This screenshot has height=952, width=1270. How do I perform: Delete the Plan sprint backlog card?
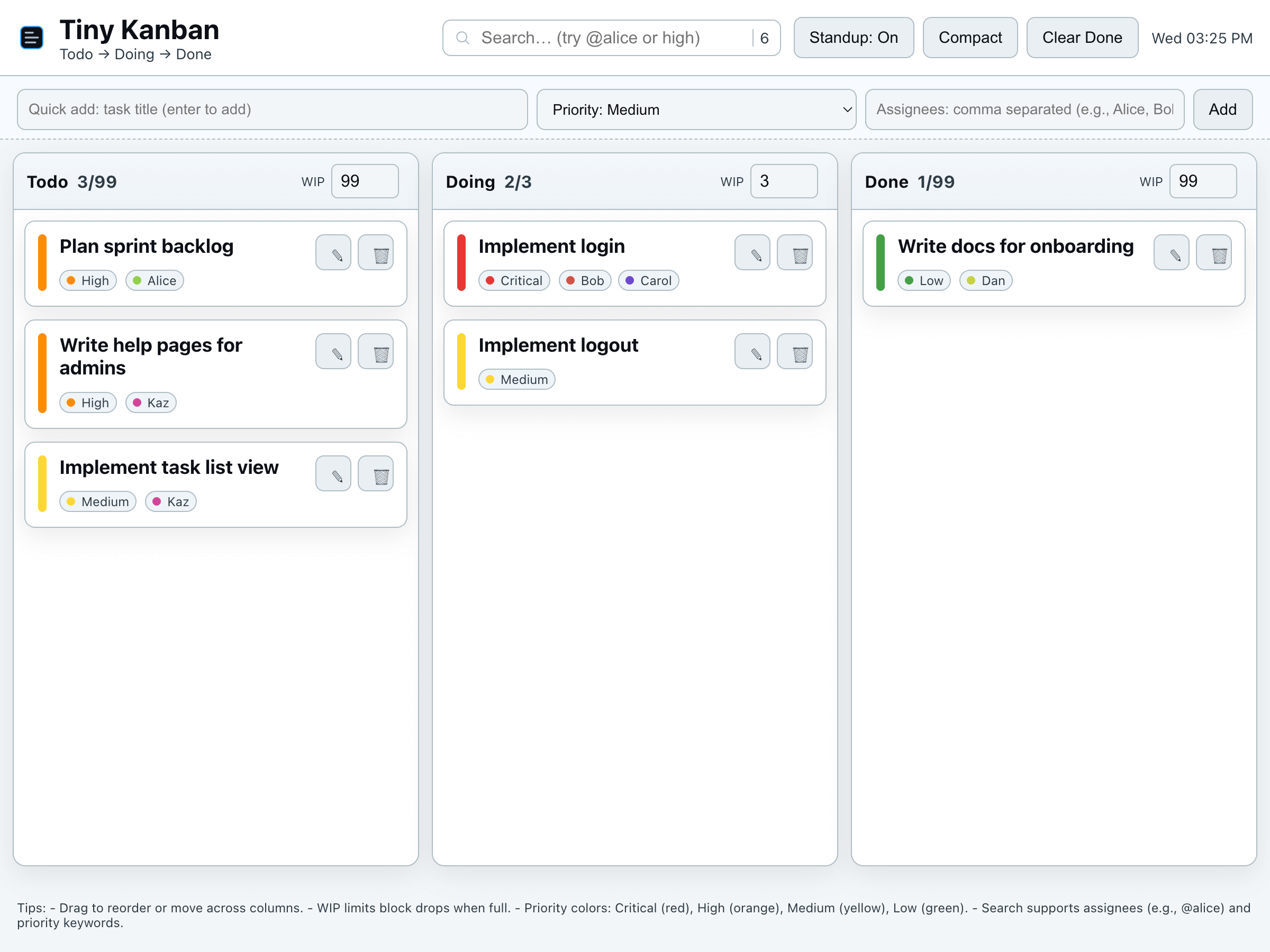point(376,252)
